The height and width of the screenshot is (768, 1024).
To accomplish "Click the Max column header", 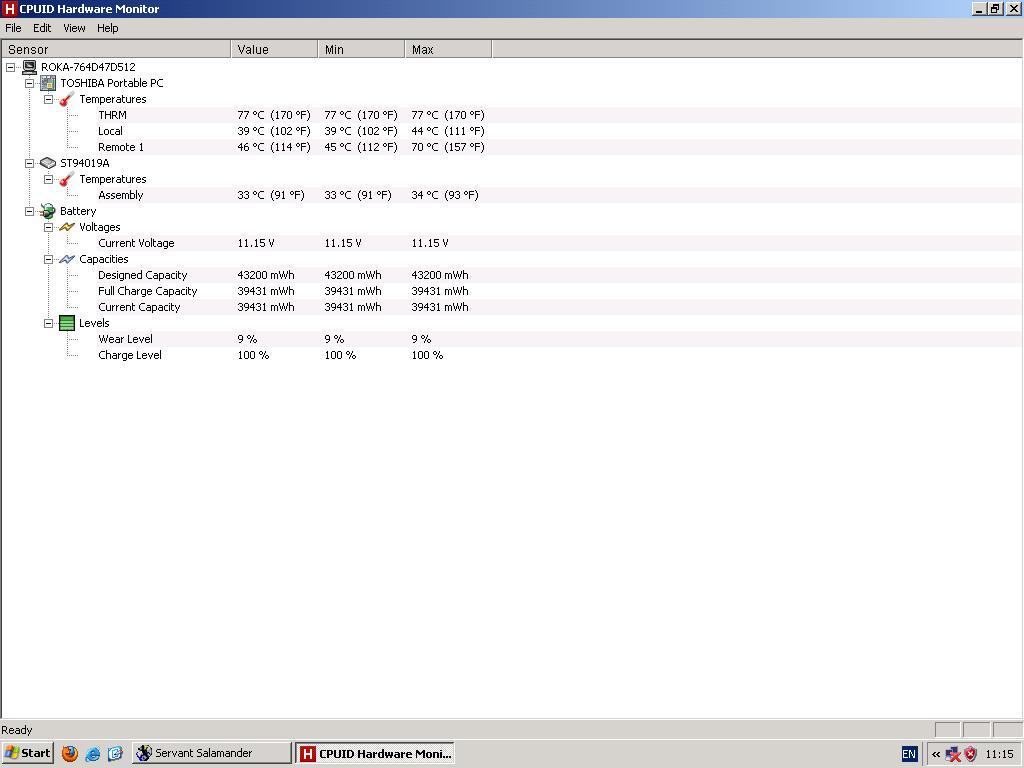I will (x=448, y=50).
